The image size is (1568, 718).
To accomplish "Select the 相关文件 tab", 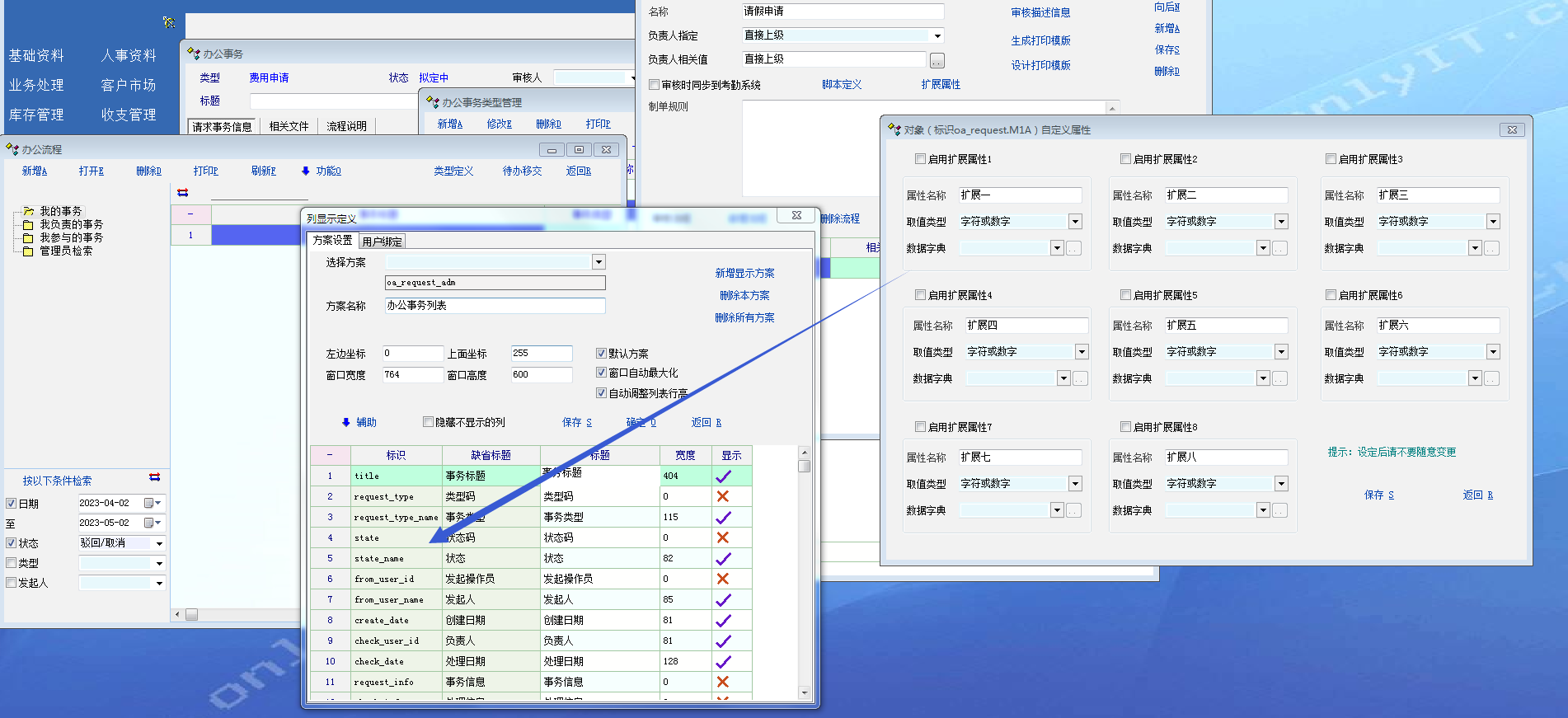I will pyautogui.click(x=289, y=126).
